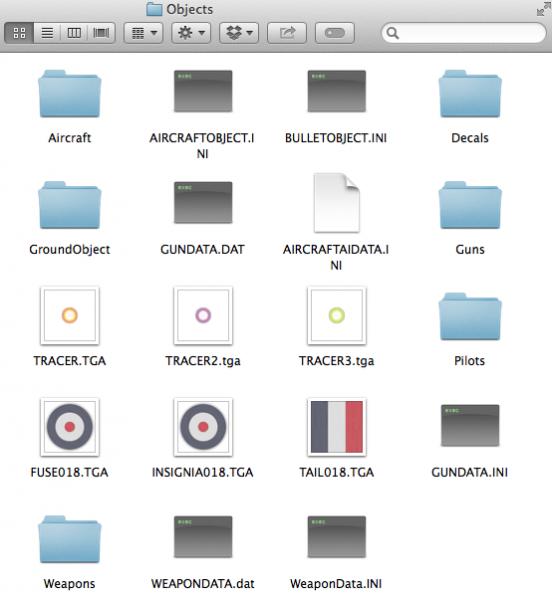Select the AIRCRAFTOBJECT.INI file
The image size is (552, 600).
pyautogui.click(x=203, y=91)
